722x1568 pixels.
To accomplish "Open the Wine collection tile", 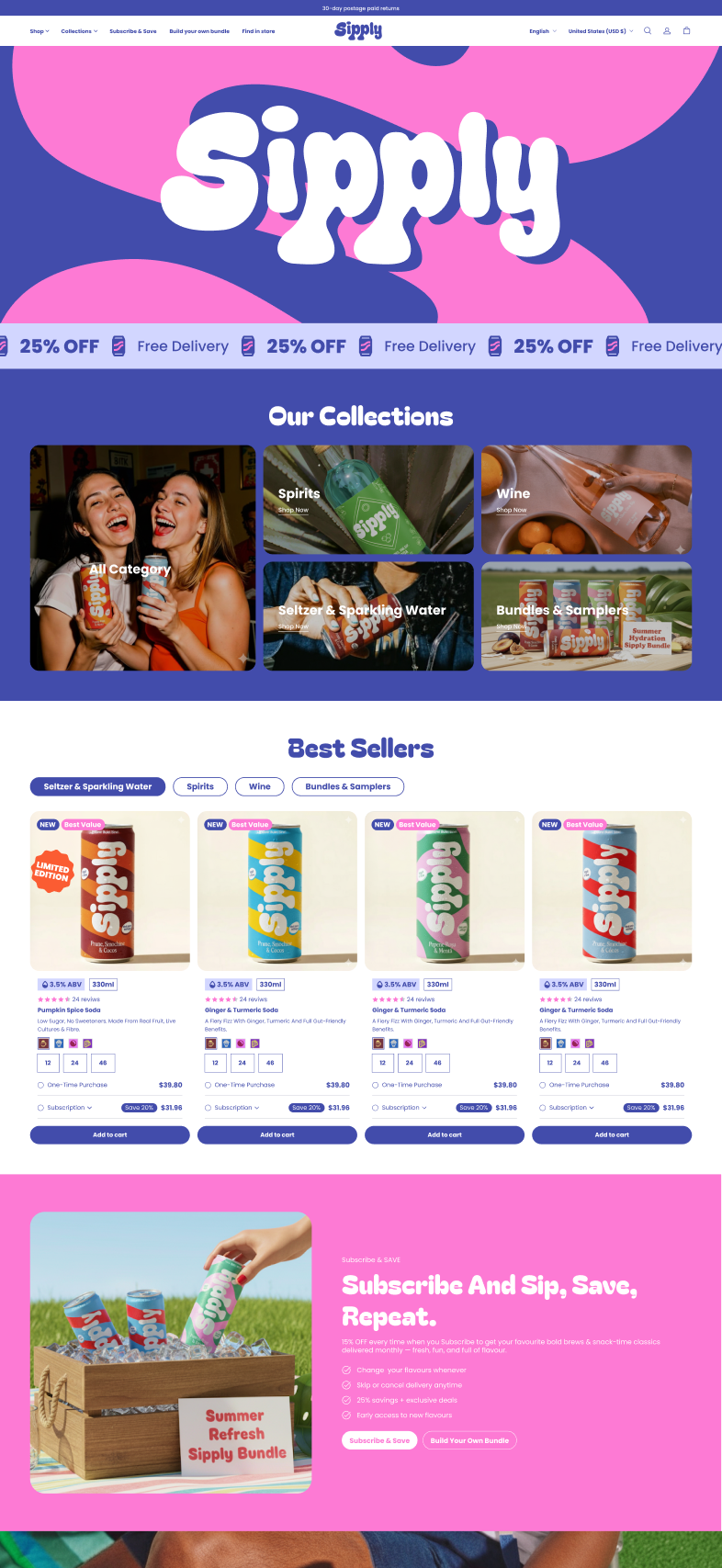I will coord(586,500).
